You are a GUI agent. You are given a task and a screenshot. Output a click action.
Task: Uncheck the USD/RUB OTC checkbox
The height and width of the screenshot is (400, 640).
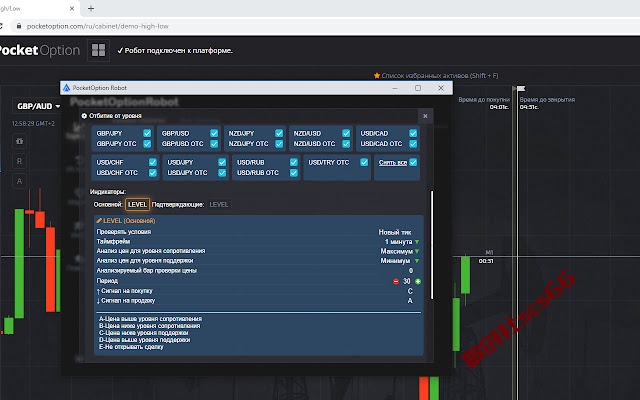(x=293, y=173)
